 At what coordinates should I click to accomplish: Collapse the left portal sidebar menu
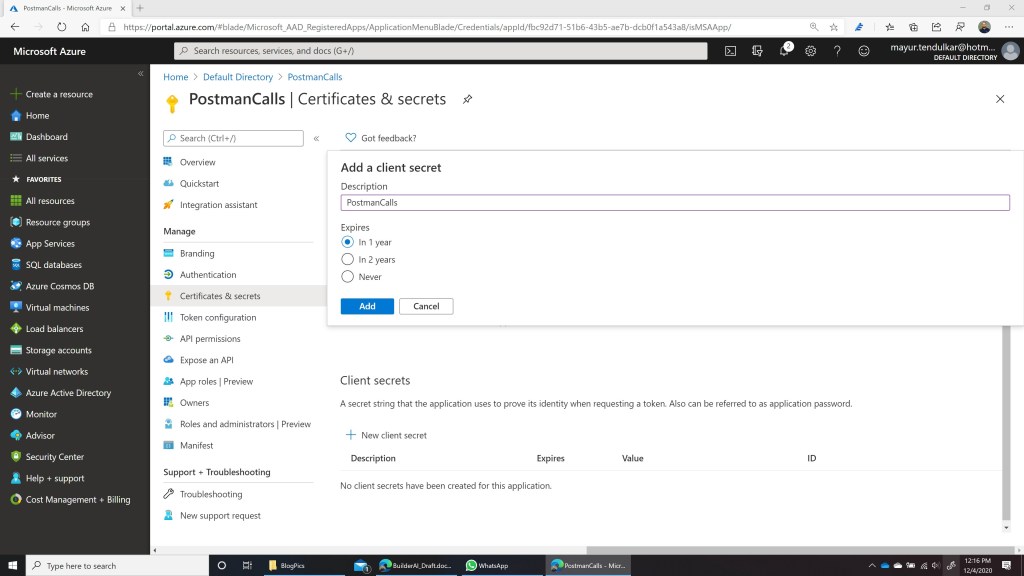(x=140, y=74)
